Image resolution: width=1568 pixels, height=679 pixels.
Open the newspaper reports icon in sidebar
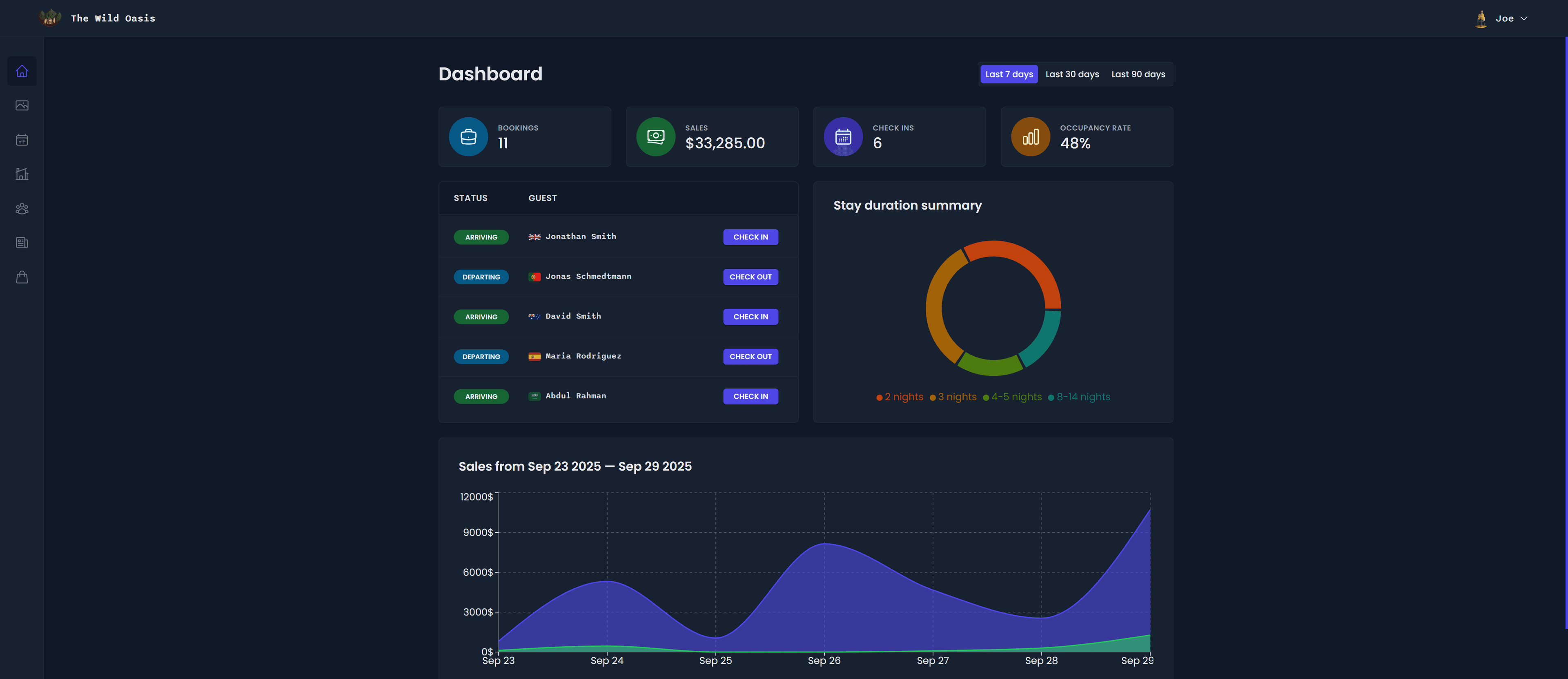(x=22, y=242)
